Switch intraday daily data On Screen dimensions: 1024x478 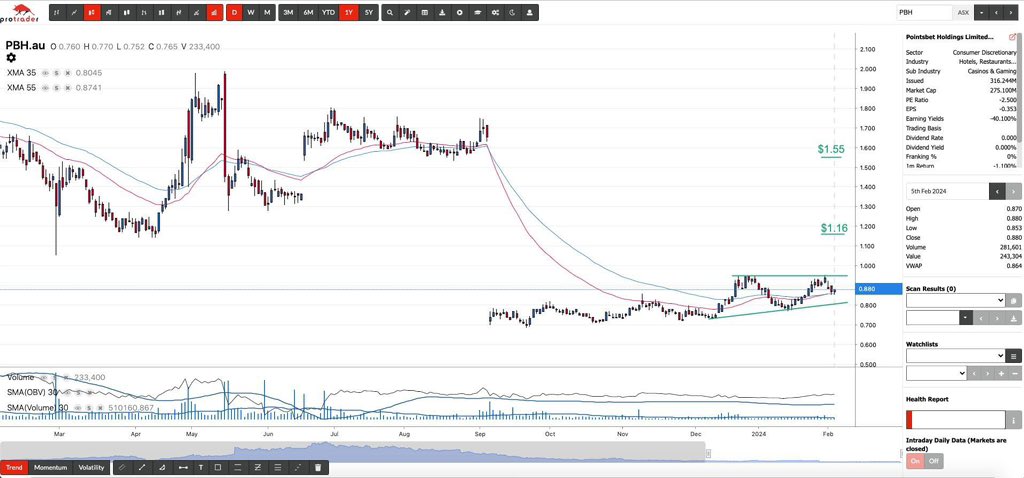click(915, 460)
